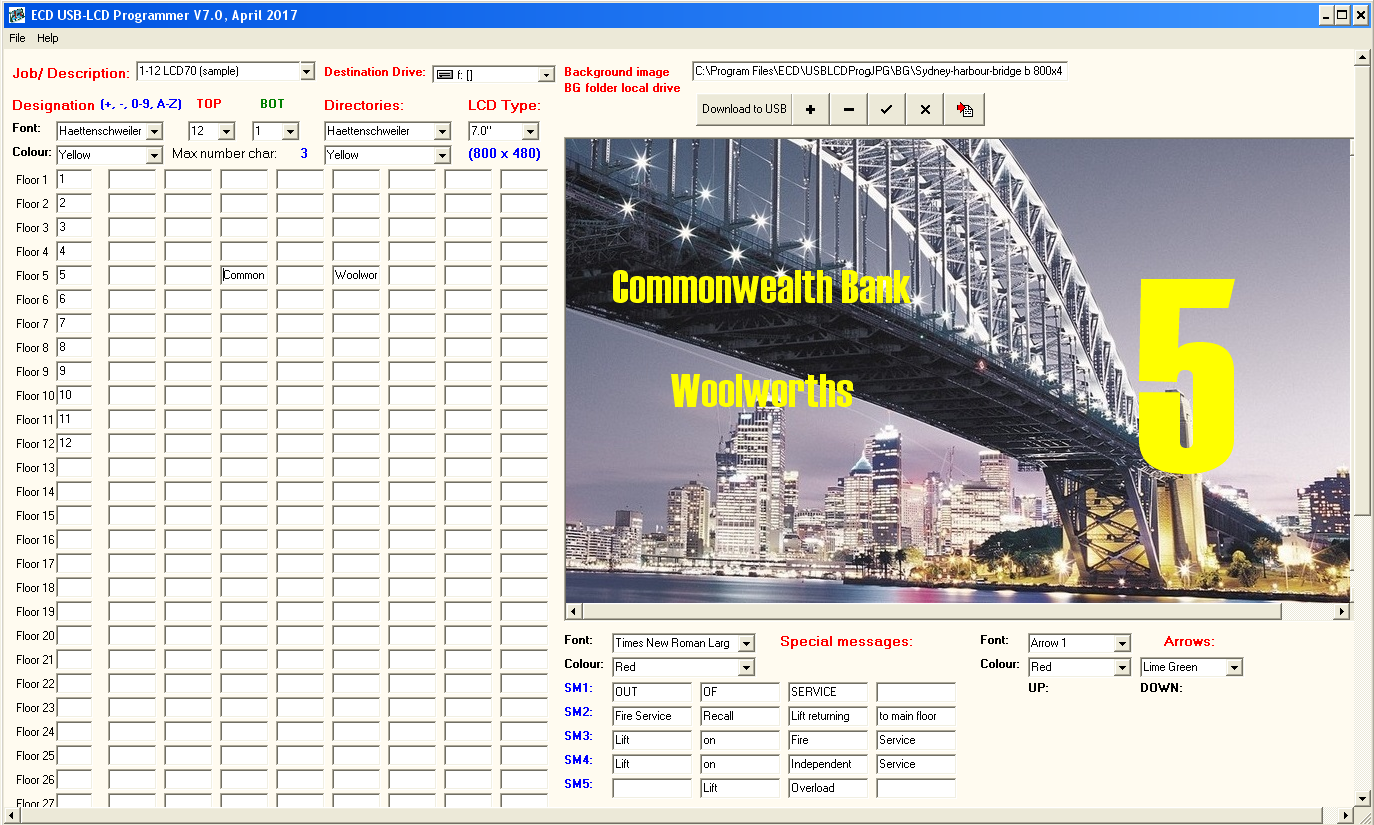The image size is (1374, 825).
Task: Click SM2 field 'Recall'
Action: (x=740, y=716)
